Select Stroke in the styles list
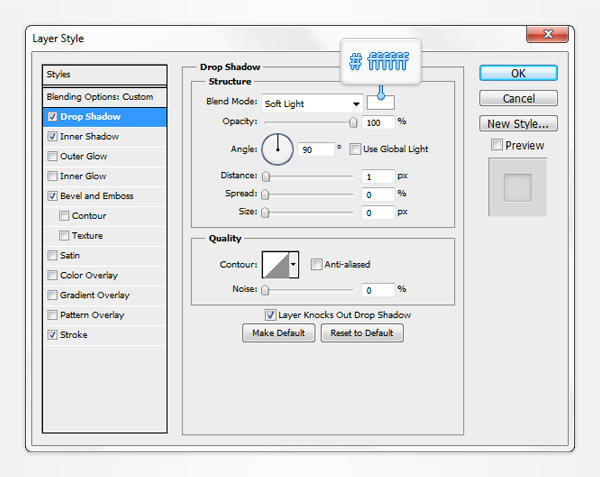Image resolution: width=600 pixels, height=477 pixels. tap(74, 335)
